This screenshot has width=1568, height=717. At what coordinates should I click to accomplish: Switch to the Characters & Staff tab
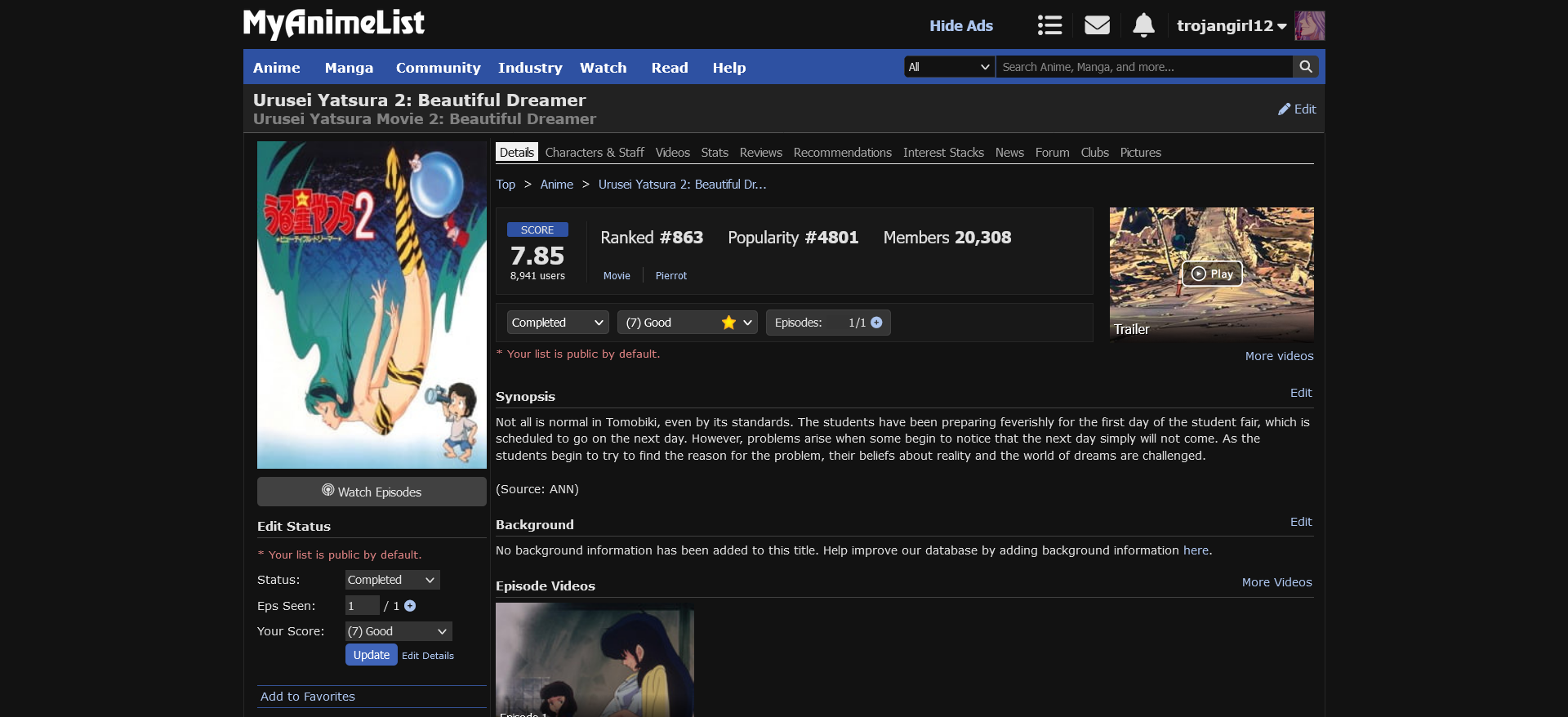click(x=595, y=153)
